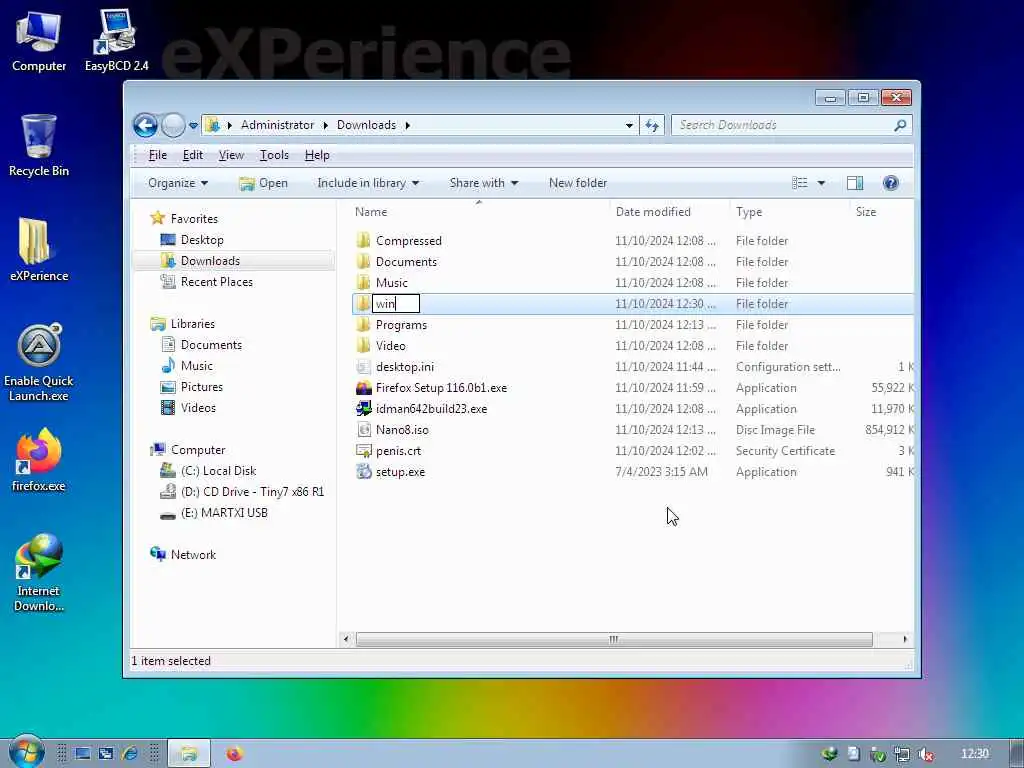Click the 12:30 taskbar clock
1024x768 pixels.
tap(975, 754)
